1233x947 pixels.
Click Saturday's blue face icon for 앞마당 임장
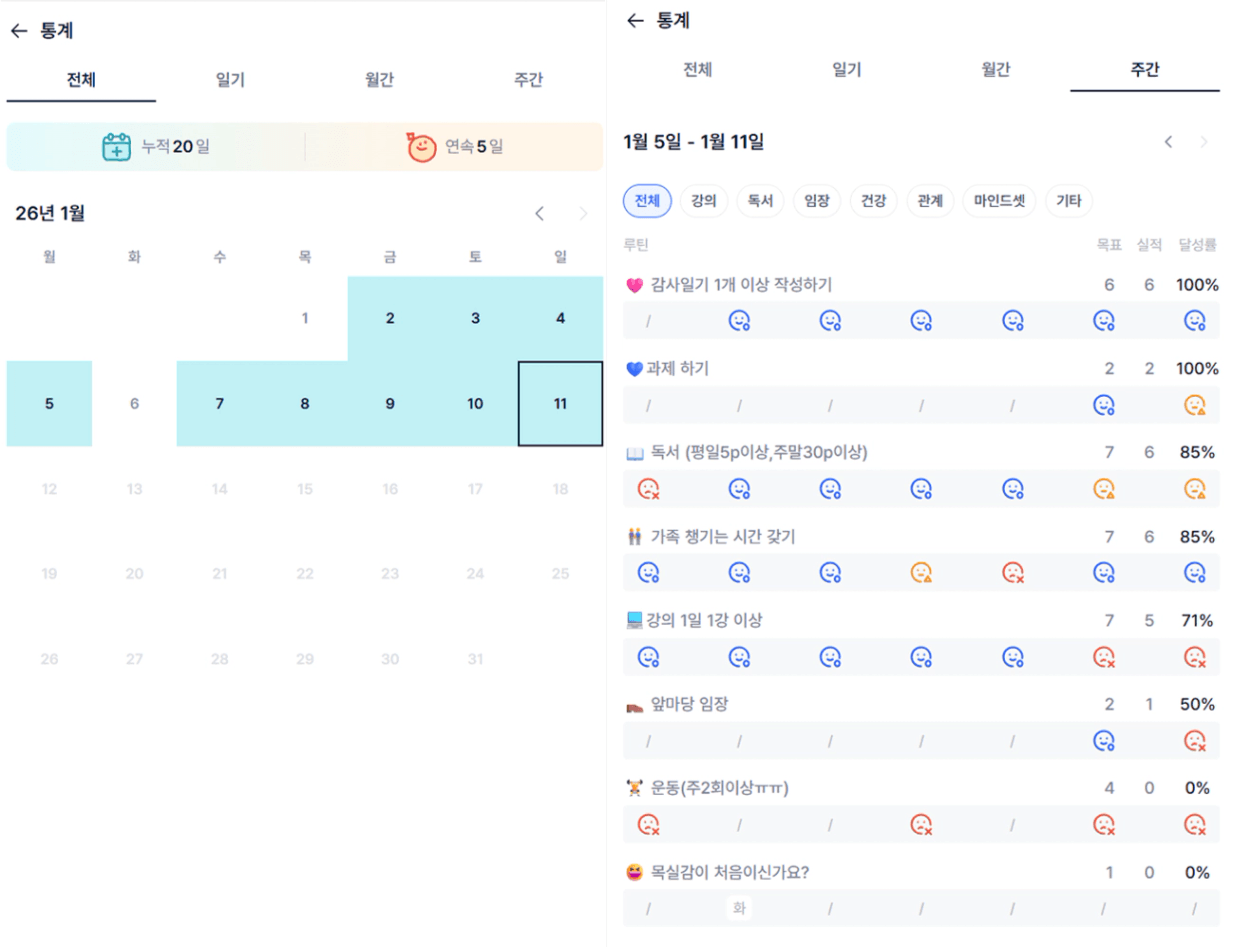[1104, 741]
